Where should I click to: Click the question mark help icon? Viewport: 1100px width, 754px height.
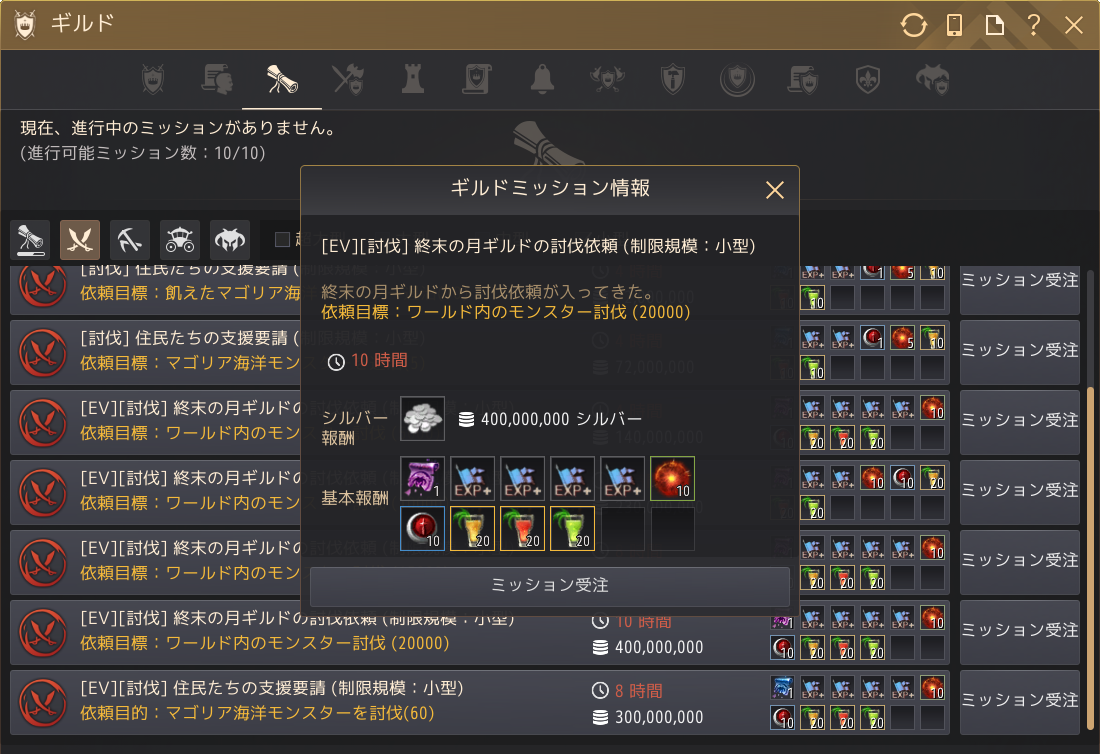point(1033,25)
